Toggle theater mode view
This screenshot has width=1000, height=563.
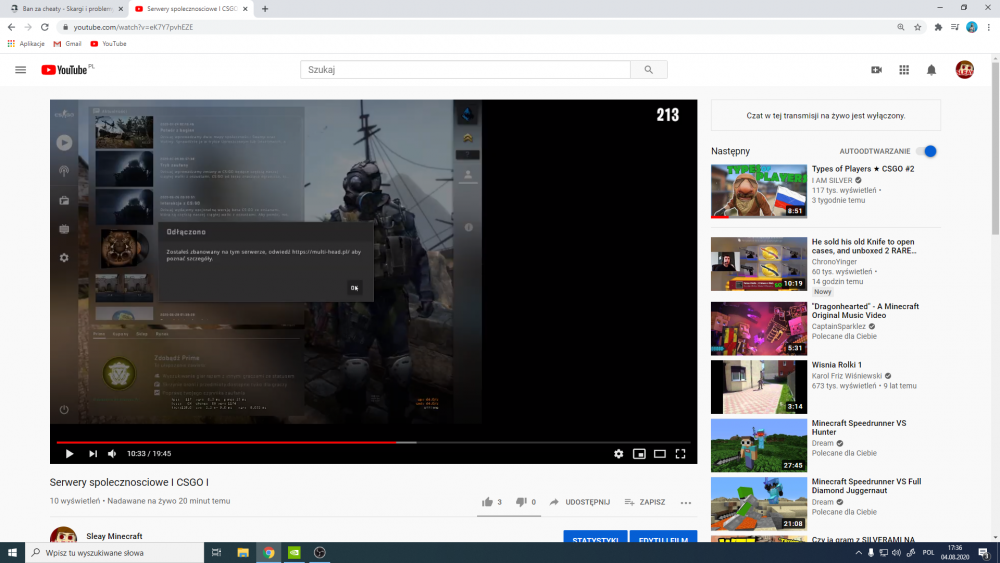click(x=660, y=454)
